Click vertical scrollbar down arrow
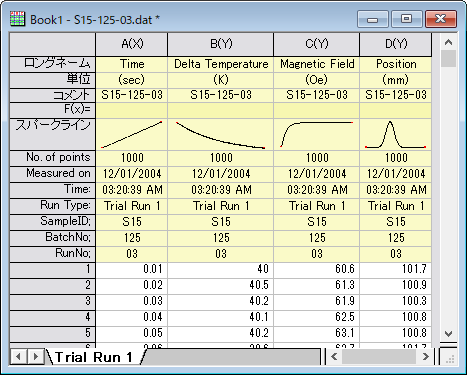467x375 pixels. pos(448,333)
